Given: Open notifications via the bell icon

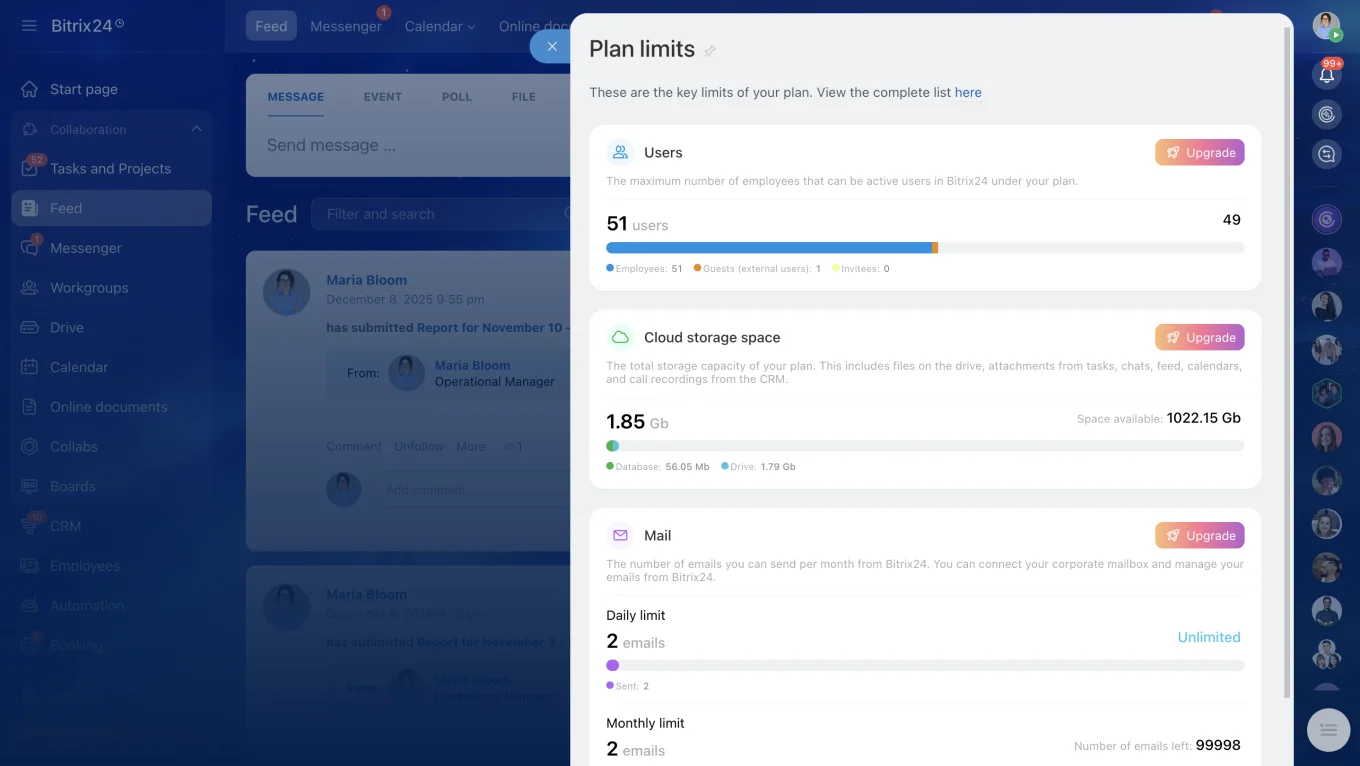Looking at the screenshot, I should pyautogui.click(x=1327, y=74).
